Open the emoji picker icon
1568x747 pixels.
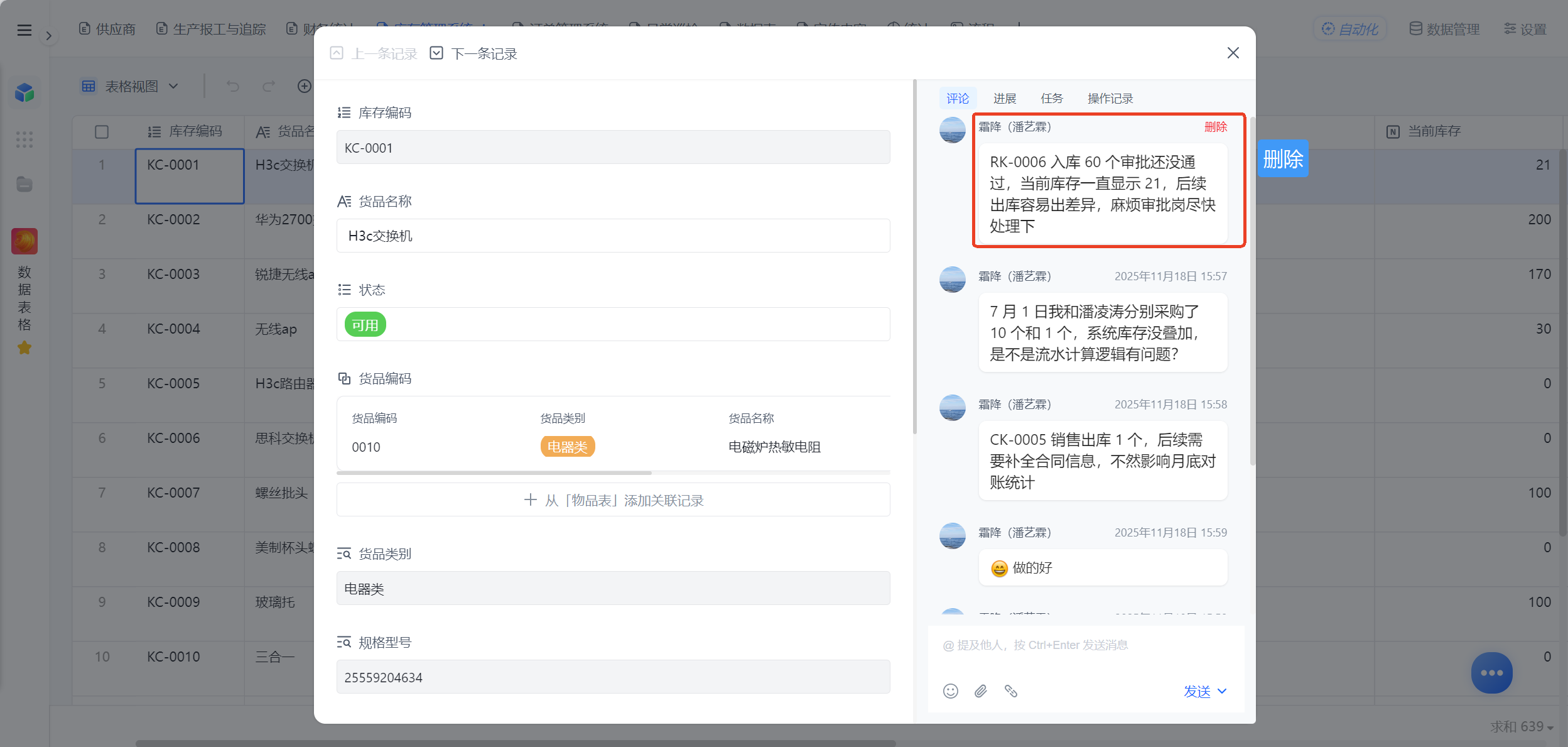pos(950,691)
